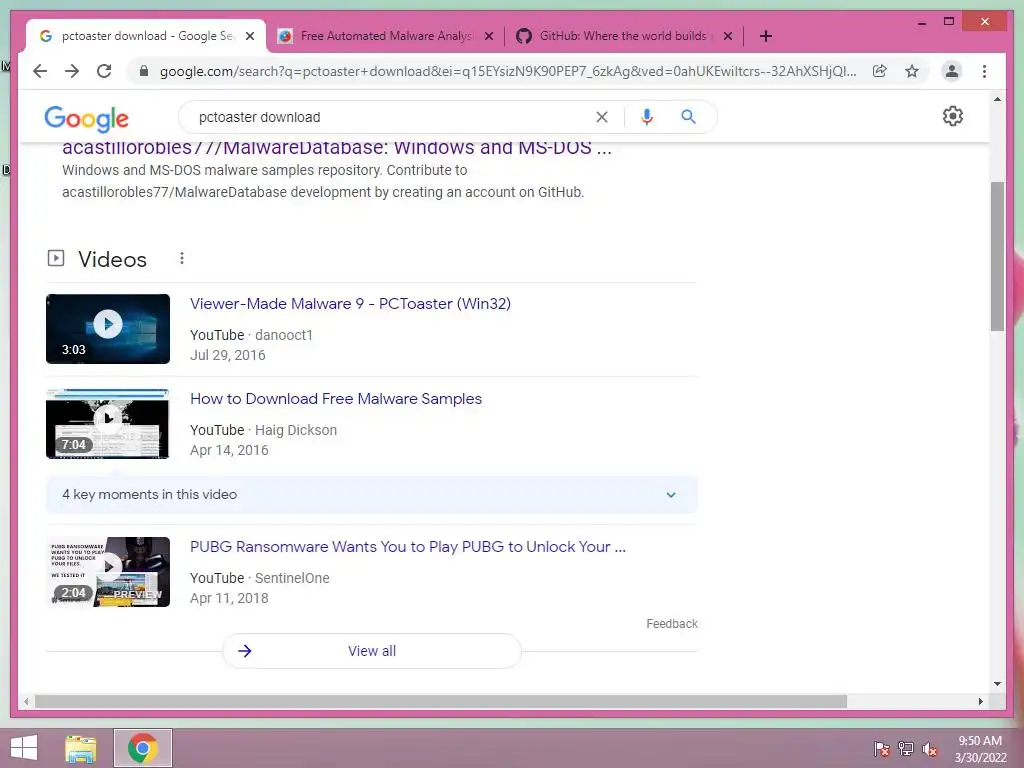Expand the 4 key moments chevron
The image size is (1024, 768).
pyautogui.click(x=671, y=495)
